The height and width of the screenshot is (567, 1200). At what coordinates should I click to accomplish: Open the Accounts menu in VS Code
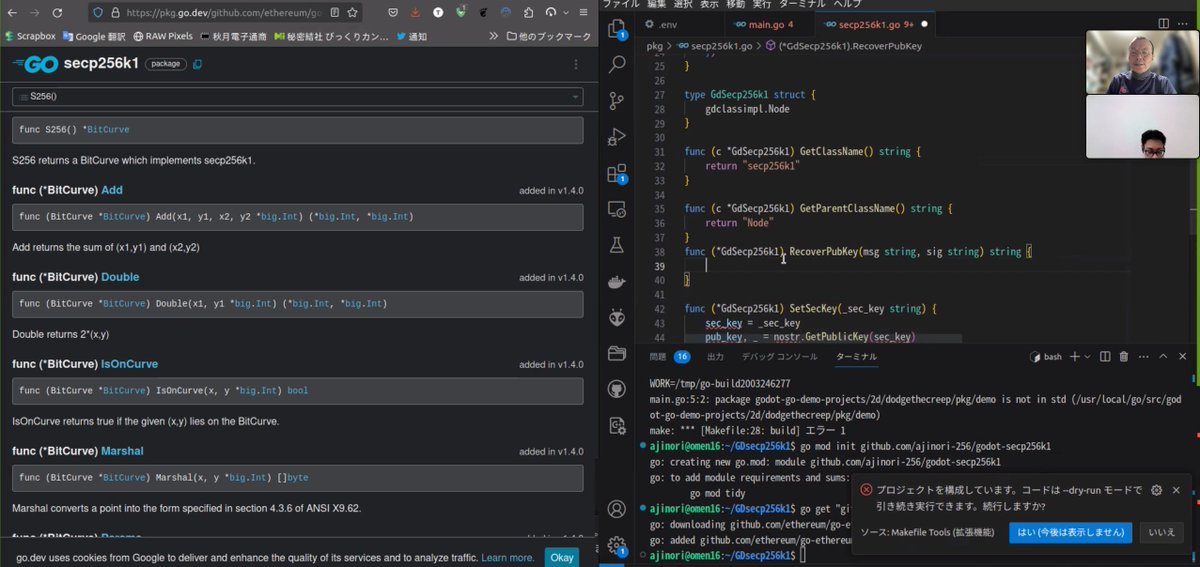click(x=617, y=510)
